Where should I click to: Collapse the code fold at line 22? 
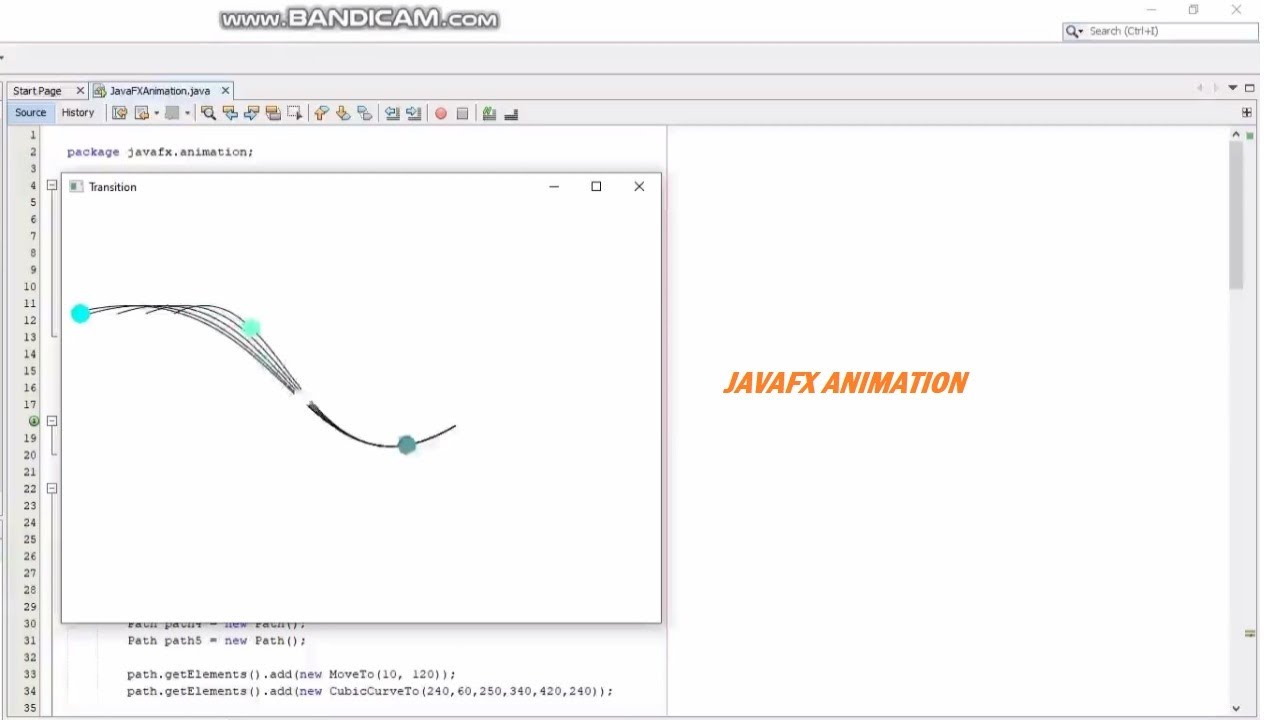click(52, 488)
